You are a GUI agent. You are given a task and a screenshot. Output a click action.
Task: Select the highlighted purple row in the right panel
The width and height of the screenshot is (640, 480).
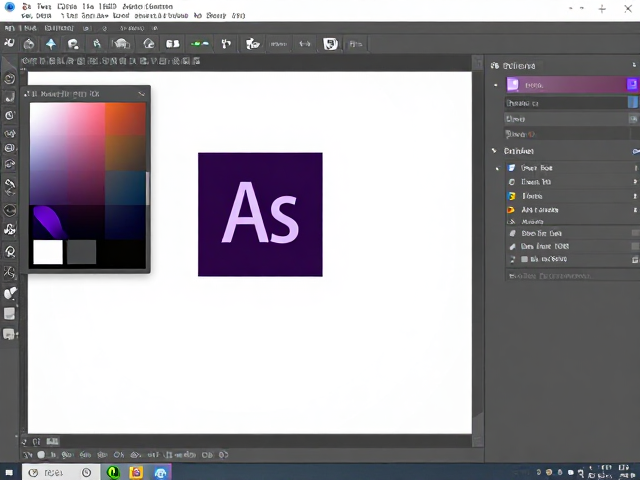click(x=571, y=84)
